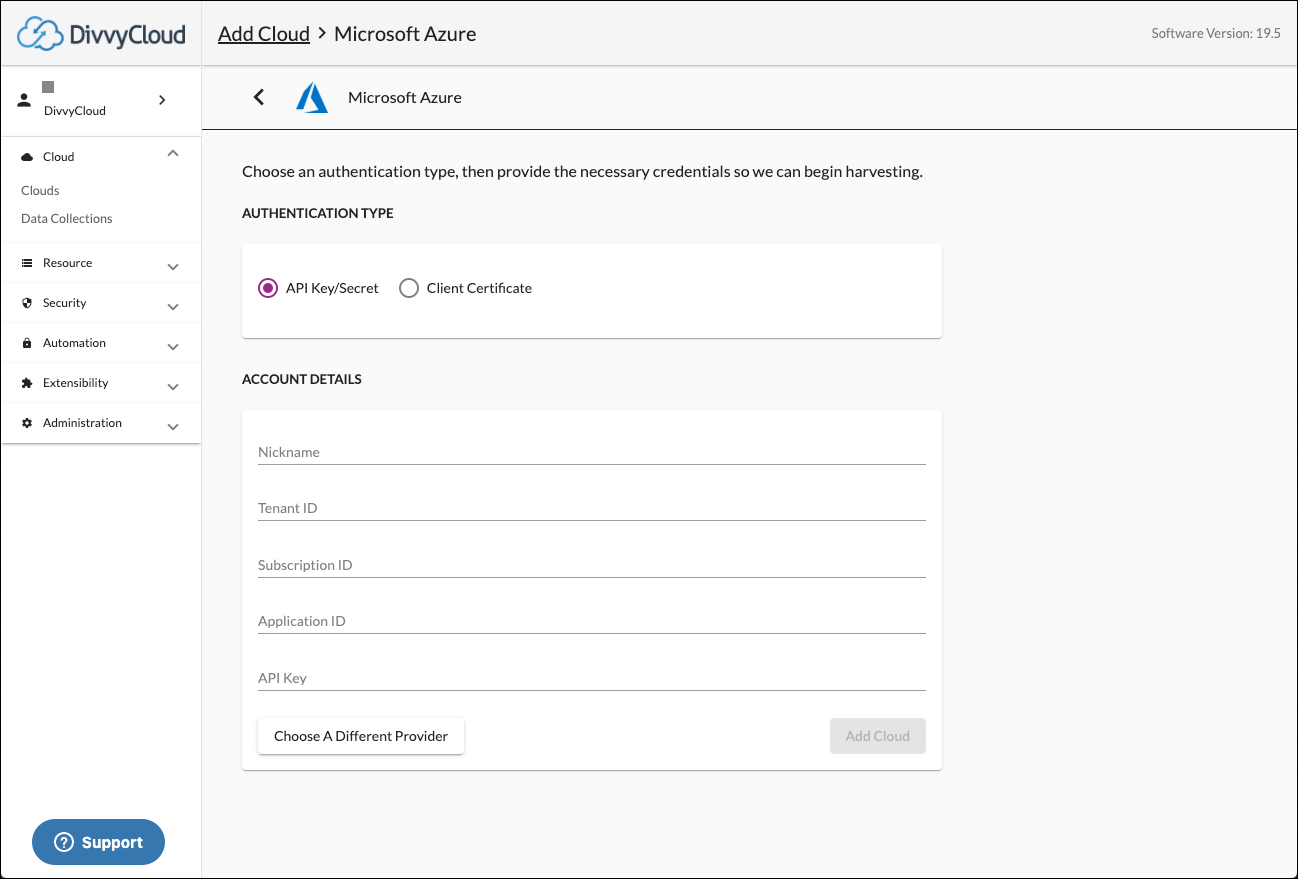Click Choose A Different Provider button

(361, 736)
